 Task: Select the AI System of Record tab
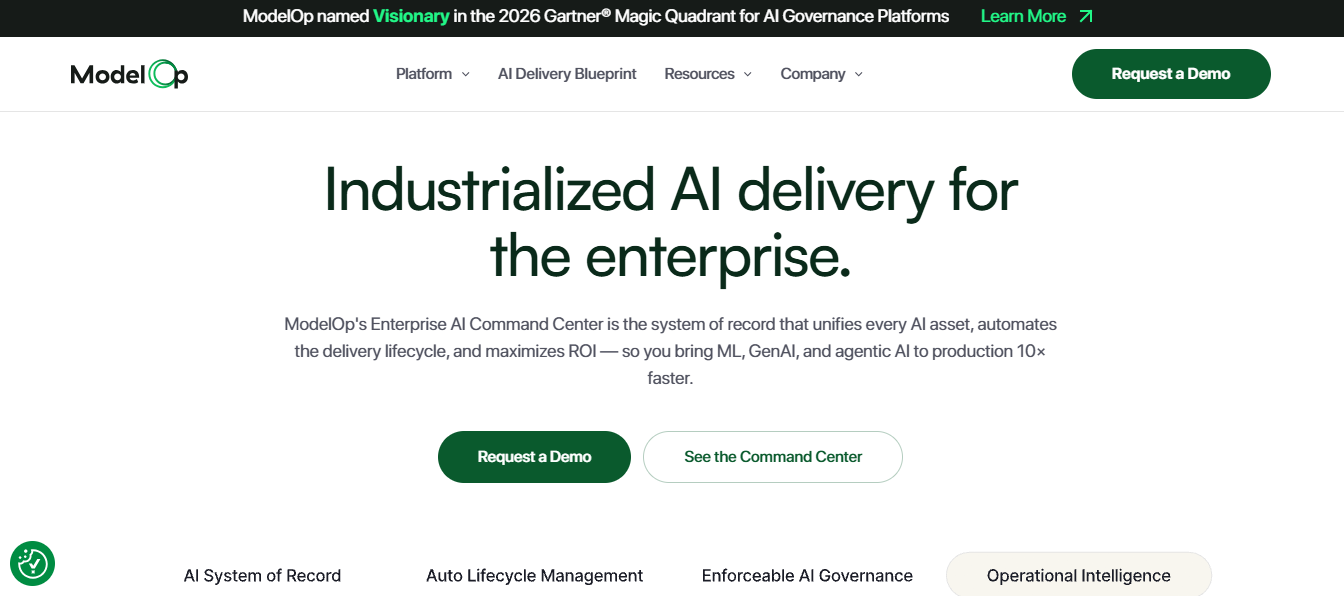point(262,576)
